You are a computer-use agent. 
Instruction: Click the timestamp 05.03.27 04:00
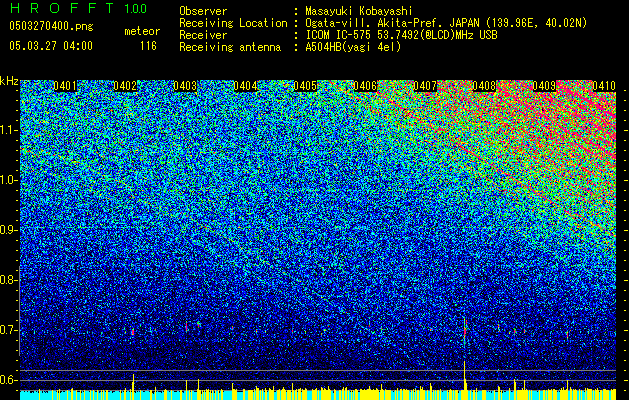(x=51, y=46)
